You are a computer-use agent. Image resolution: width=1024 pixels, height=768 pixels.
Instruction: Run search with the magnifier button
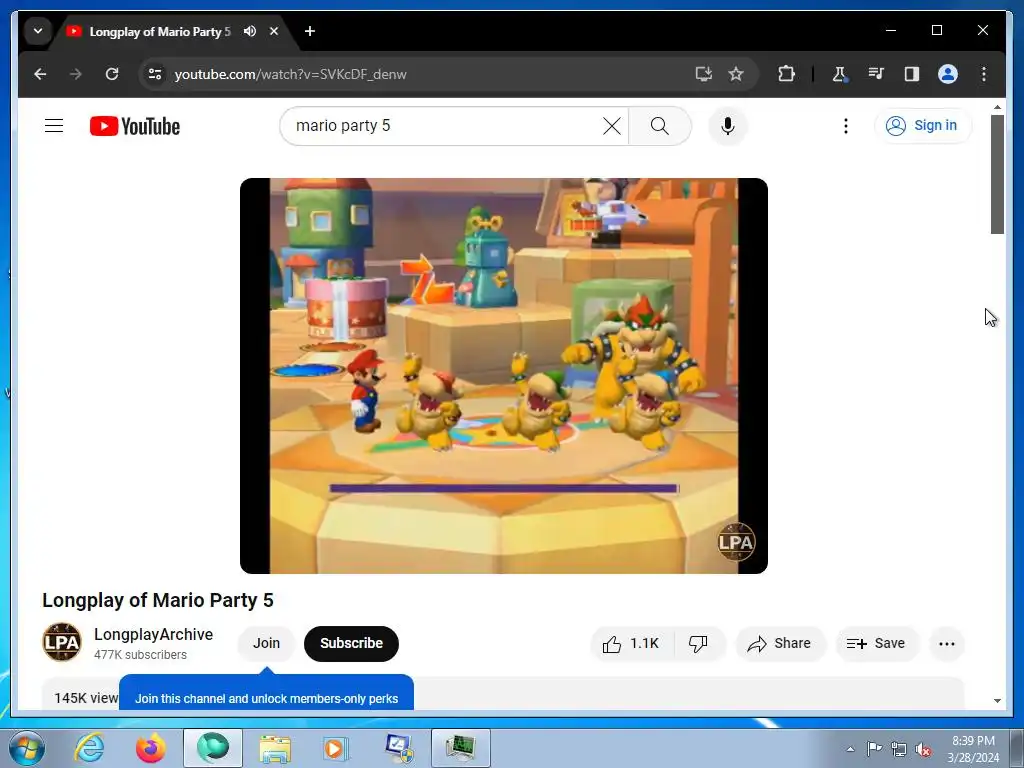660,125
